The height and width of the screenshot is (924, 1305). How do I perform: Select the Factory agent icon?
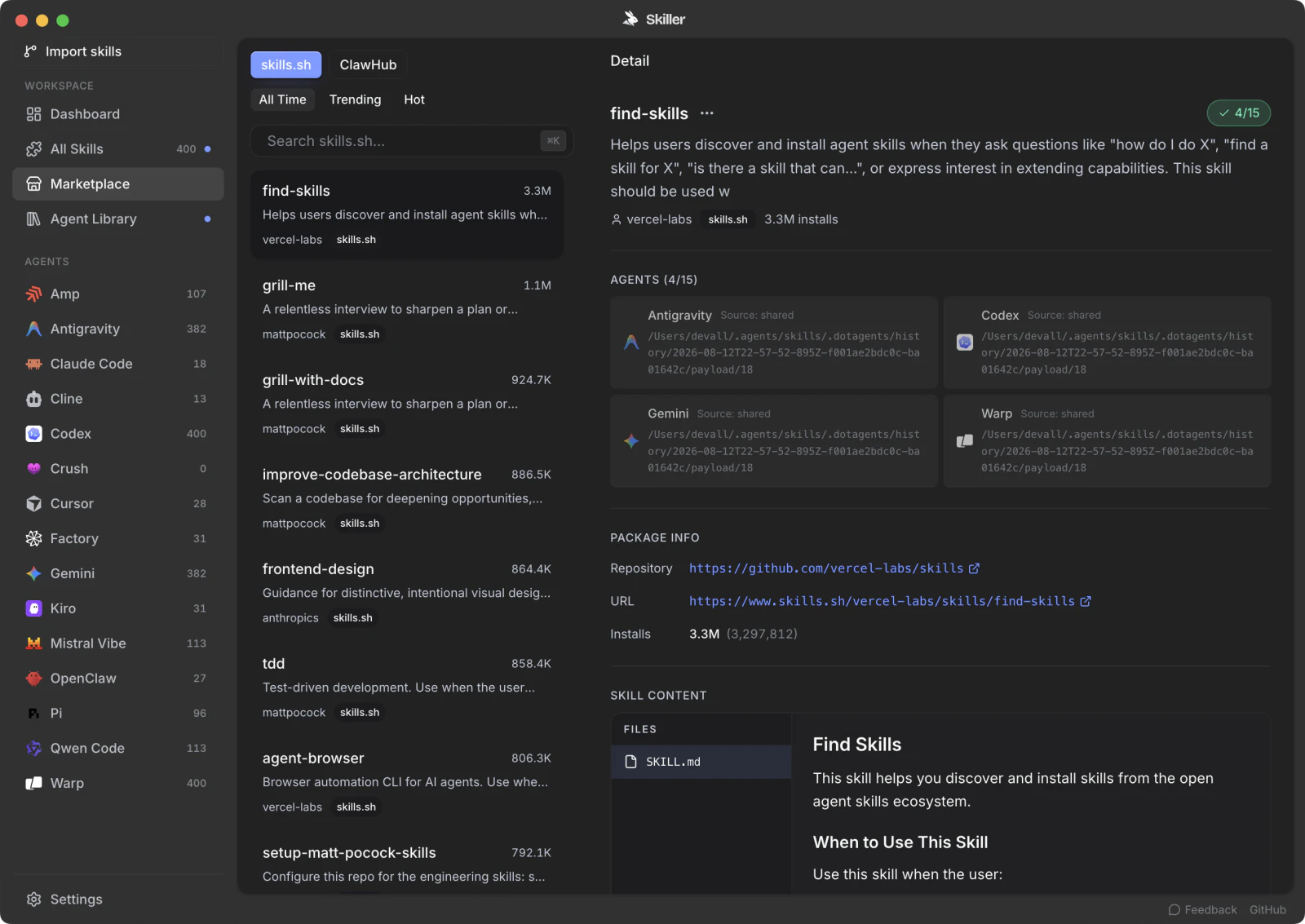pyautogui.click(x=33, y=538)
